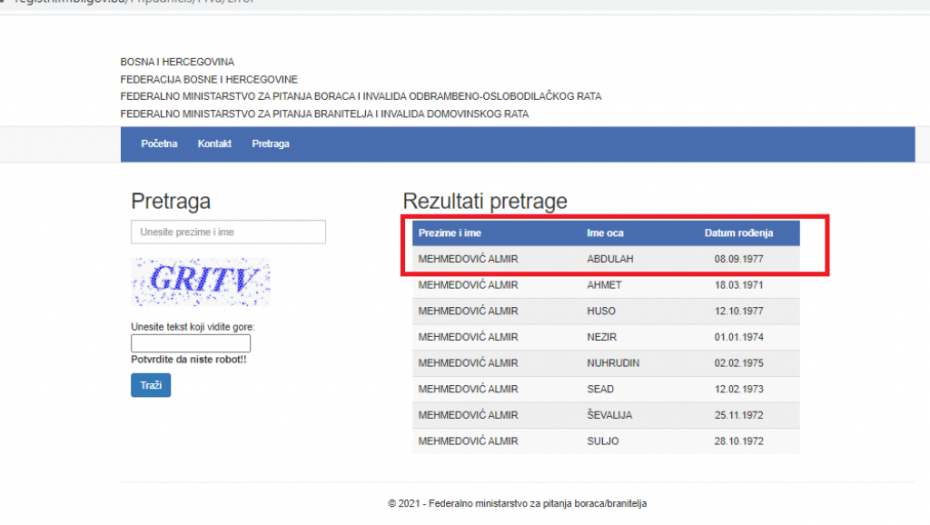This screenshot has height=525, width=930.
Task: Click the 'Prezime i ime' column header
Action: click(450, 233)
